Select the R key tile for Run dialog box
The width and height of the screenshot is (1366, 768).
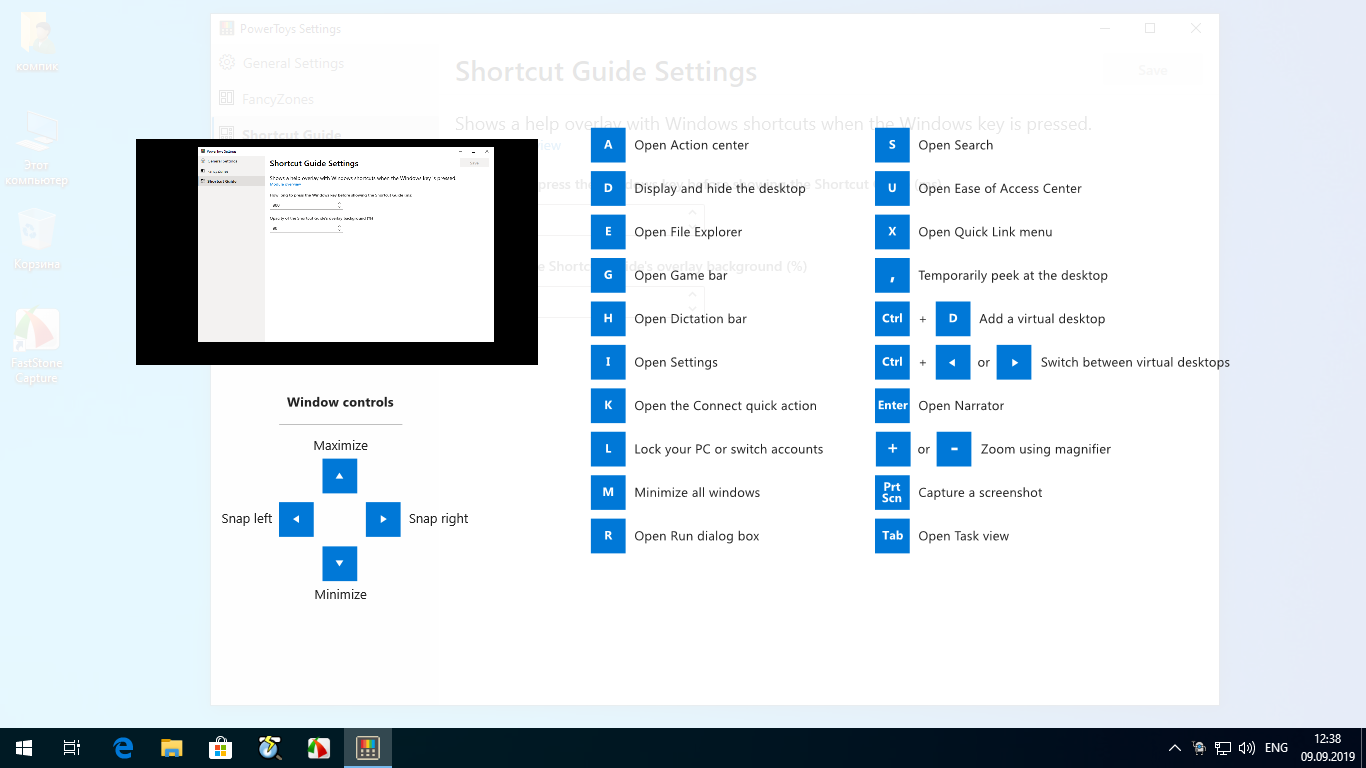click(x=608, y=536)
